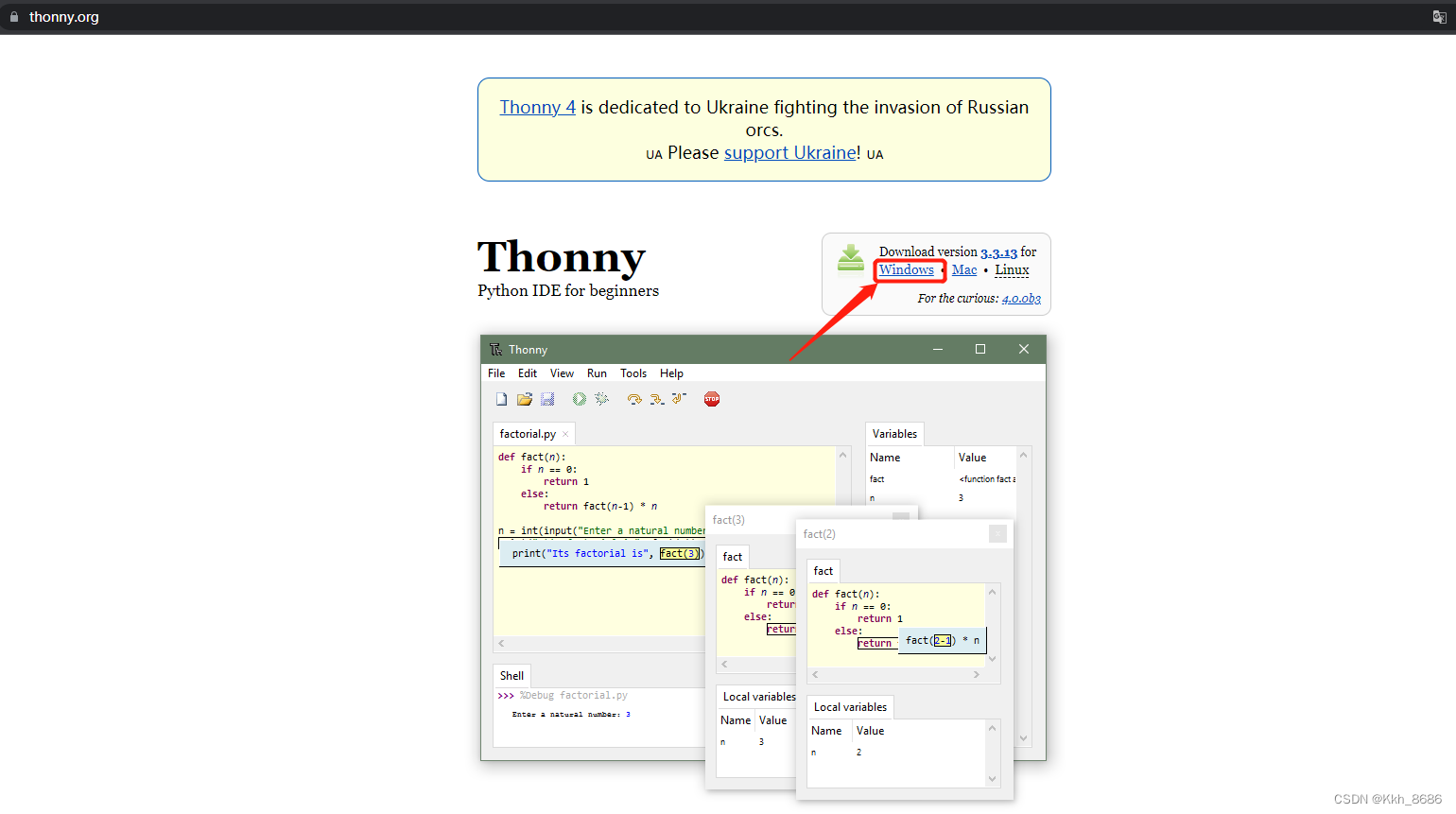The image size is (1456, 814).
Task: Click fact(2) code horizontal scrollbar left arrow
Action: point(815,675)
